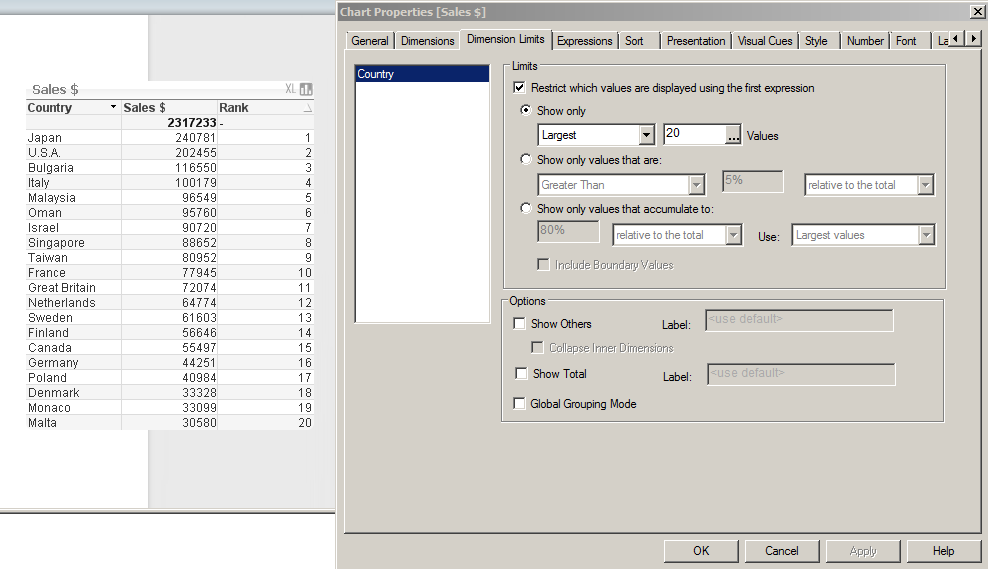Click the total value 2317233 cell

point(169,122)
